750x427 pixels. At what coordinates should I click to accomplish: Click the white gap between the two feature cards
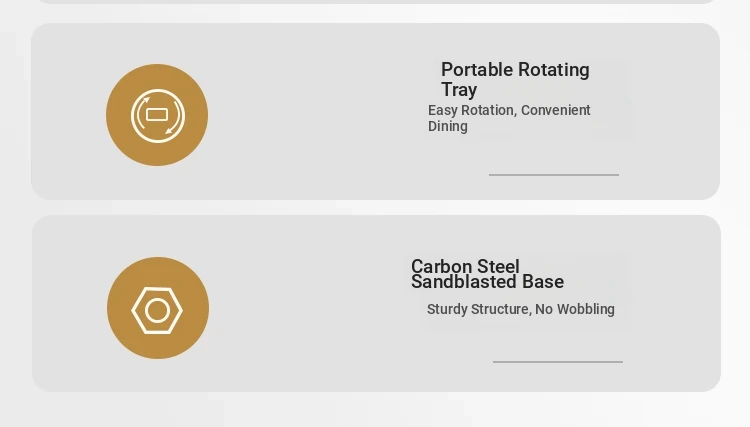click(x=375, y=208)
